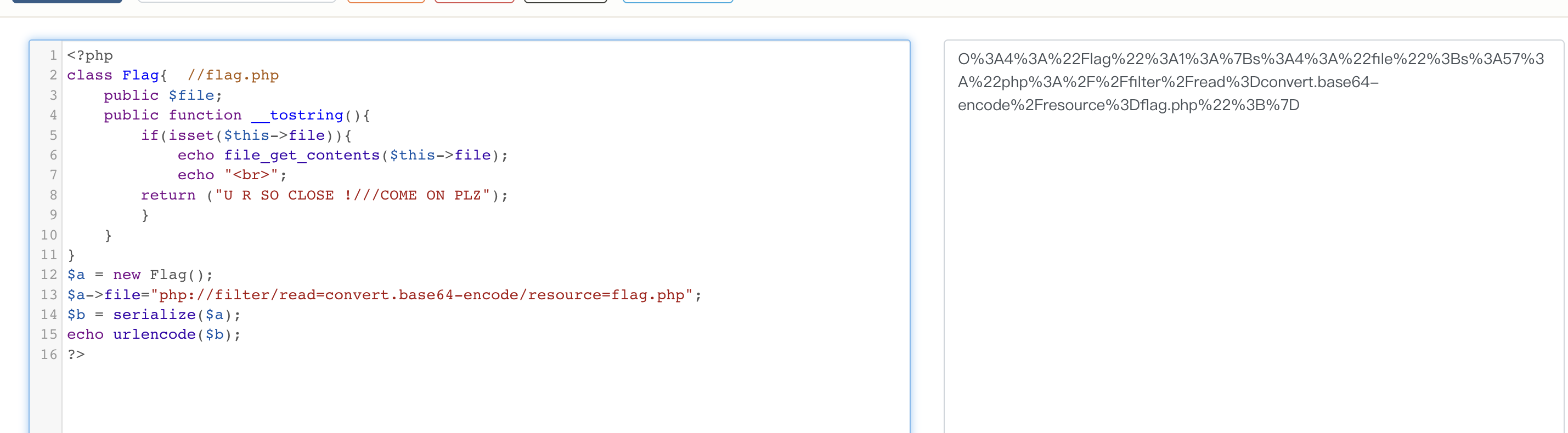Click line number 13 in the gutter
This screenshot has width=1568, height=433.
(x=49, y=295)
